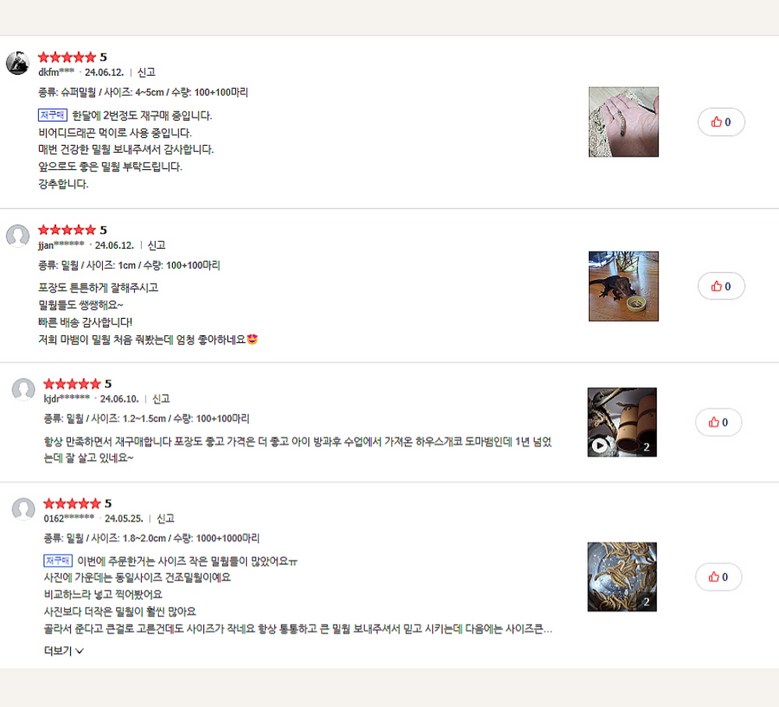Like the dkfm*** review with thumbs-up

tap(721, 122)
